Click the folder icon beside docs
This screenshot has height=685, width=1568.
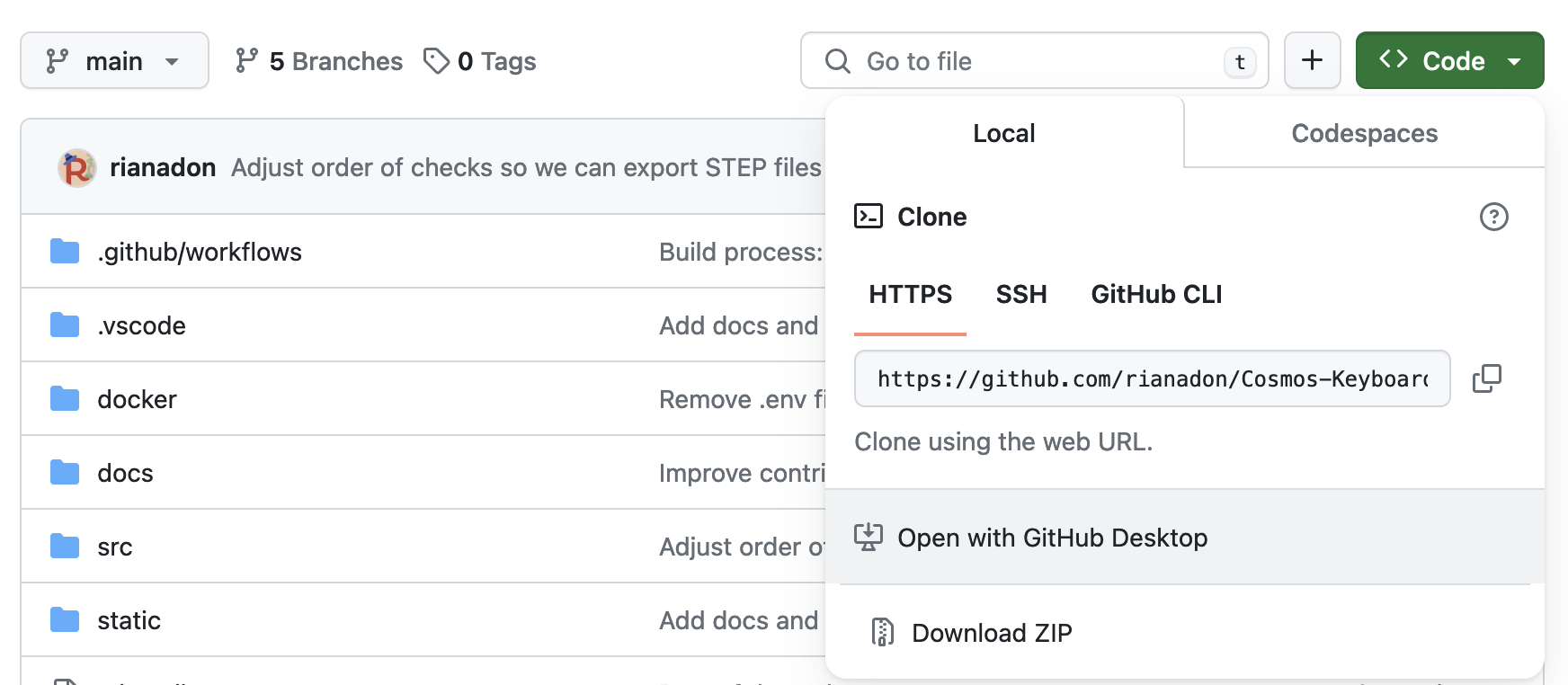(65, 473)
